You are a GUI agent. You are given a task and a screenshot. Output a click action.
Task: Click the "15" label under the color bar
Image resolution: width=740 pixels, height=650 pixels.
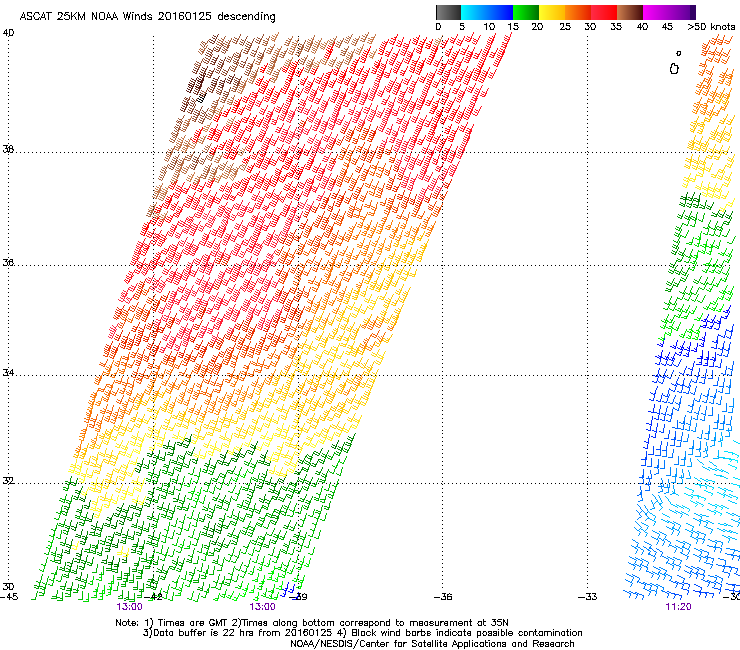click(513, 26)
